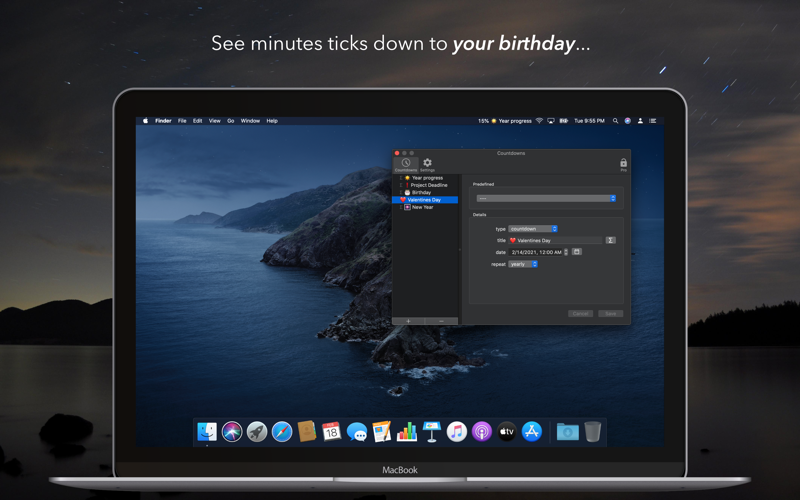Open the Edit menu
The height and width of the screenshot is (500, 800).
point(197,121)
